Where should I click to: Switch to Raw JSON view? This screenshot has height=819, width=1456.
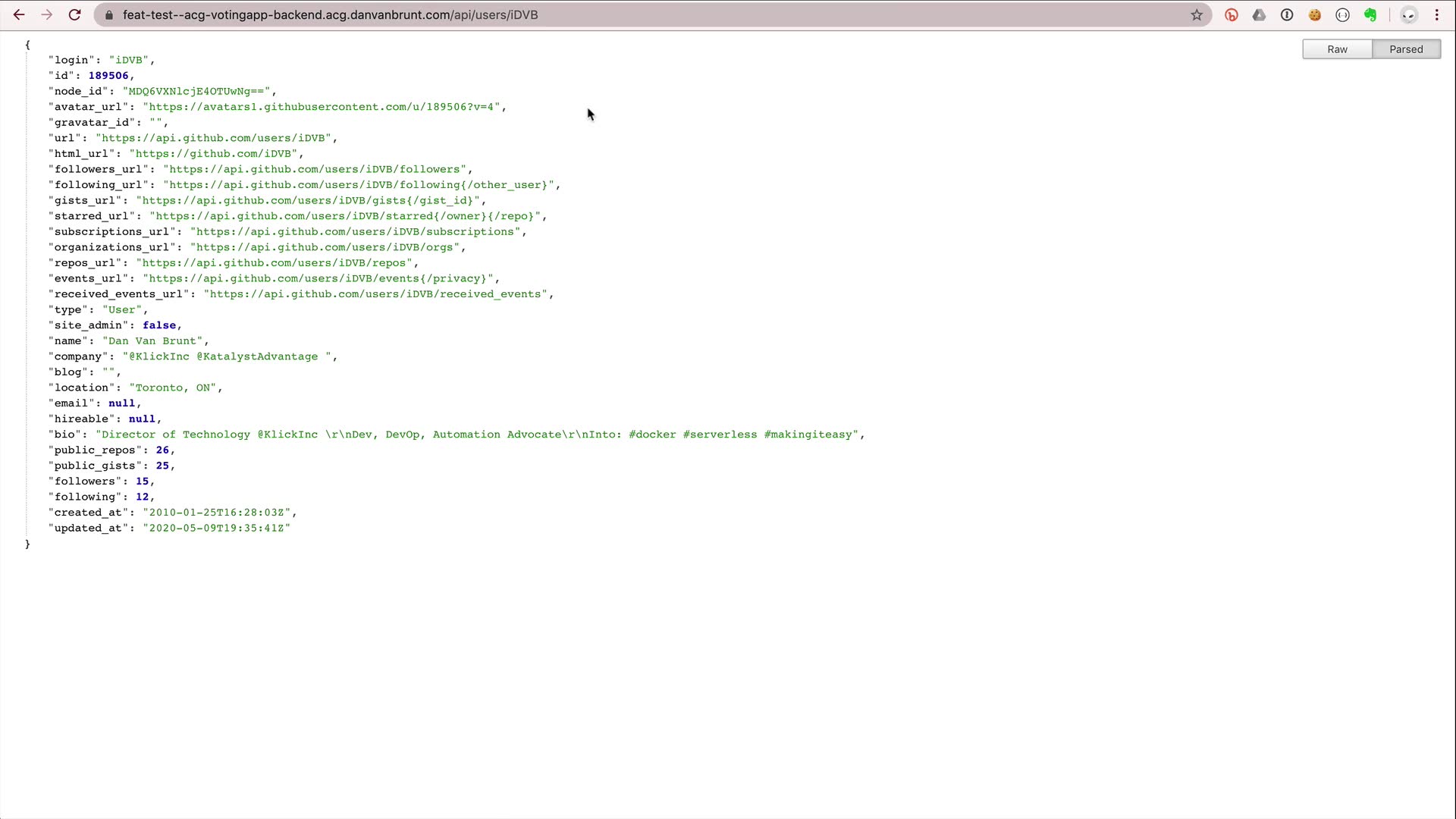tap(1337, 49)
